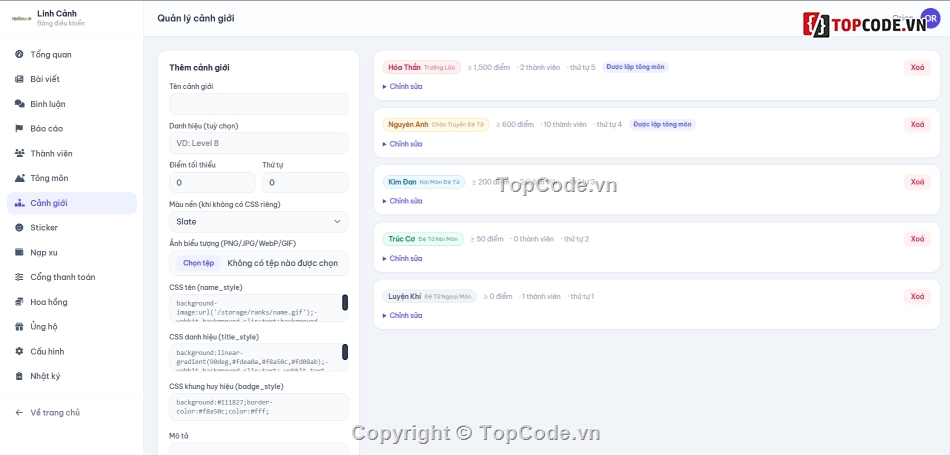The width and height of the screenshot is (950, 455).
Task: Click the Trúc Cơ rank badge
Action: coord(423,239)
